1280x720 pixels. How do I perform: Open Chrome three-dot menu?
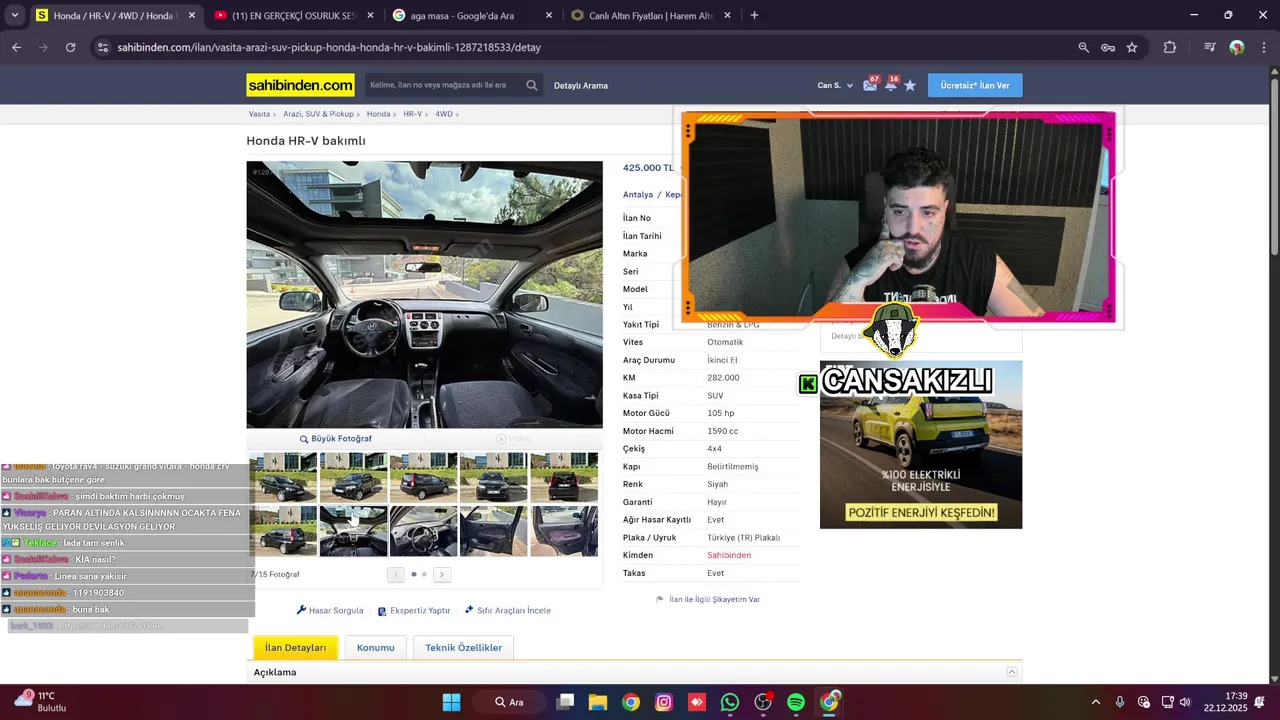1262,47
